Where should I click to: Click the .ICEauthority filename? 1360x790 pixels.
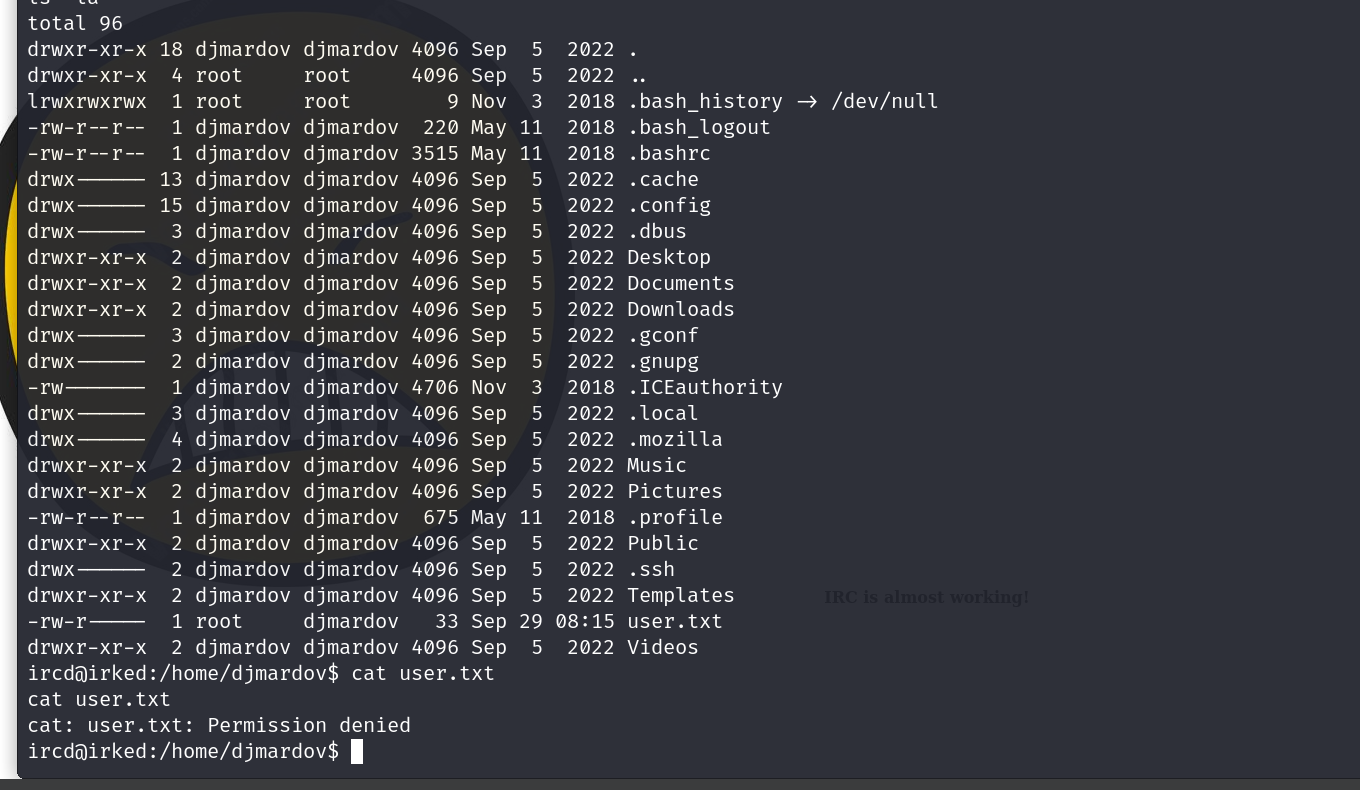pos(704,387)
